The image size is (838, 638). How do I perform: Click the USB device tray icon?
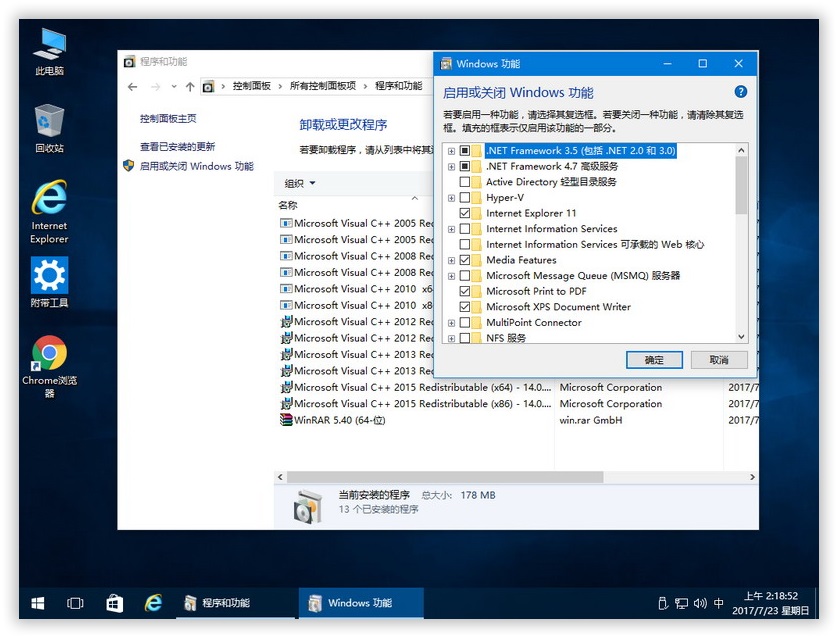pyautogui.click(x=663, y=603)
